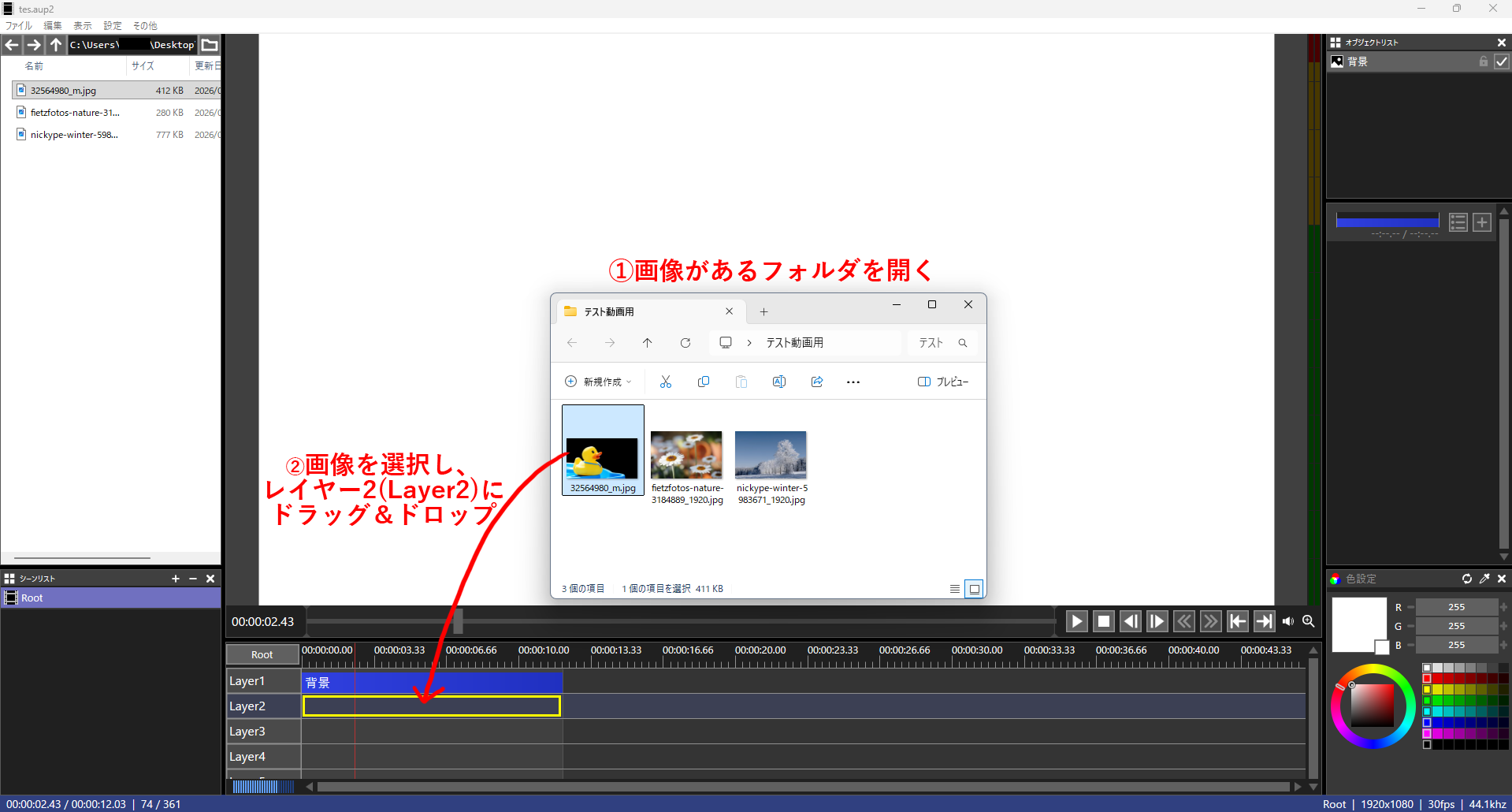Step back one frame

tap(1130, 621)
